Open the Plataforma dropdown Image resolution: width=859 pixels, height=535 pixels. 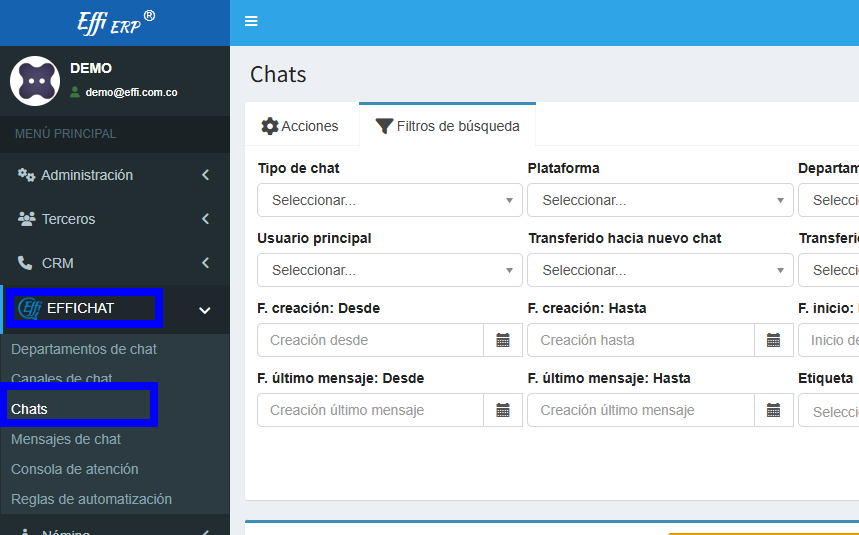coord(660,200)
